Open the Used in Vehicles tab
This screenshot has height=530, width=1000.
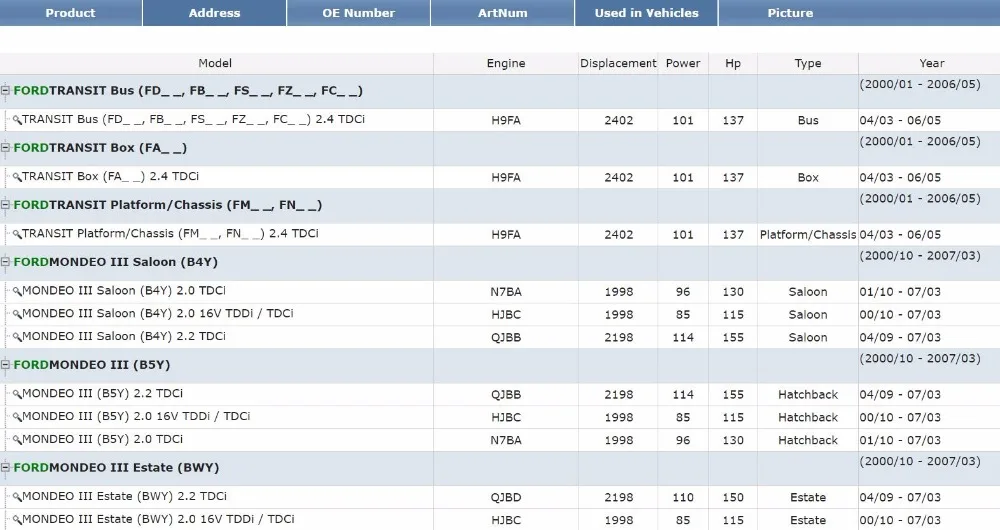646,13
